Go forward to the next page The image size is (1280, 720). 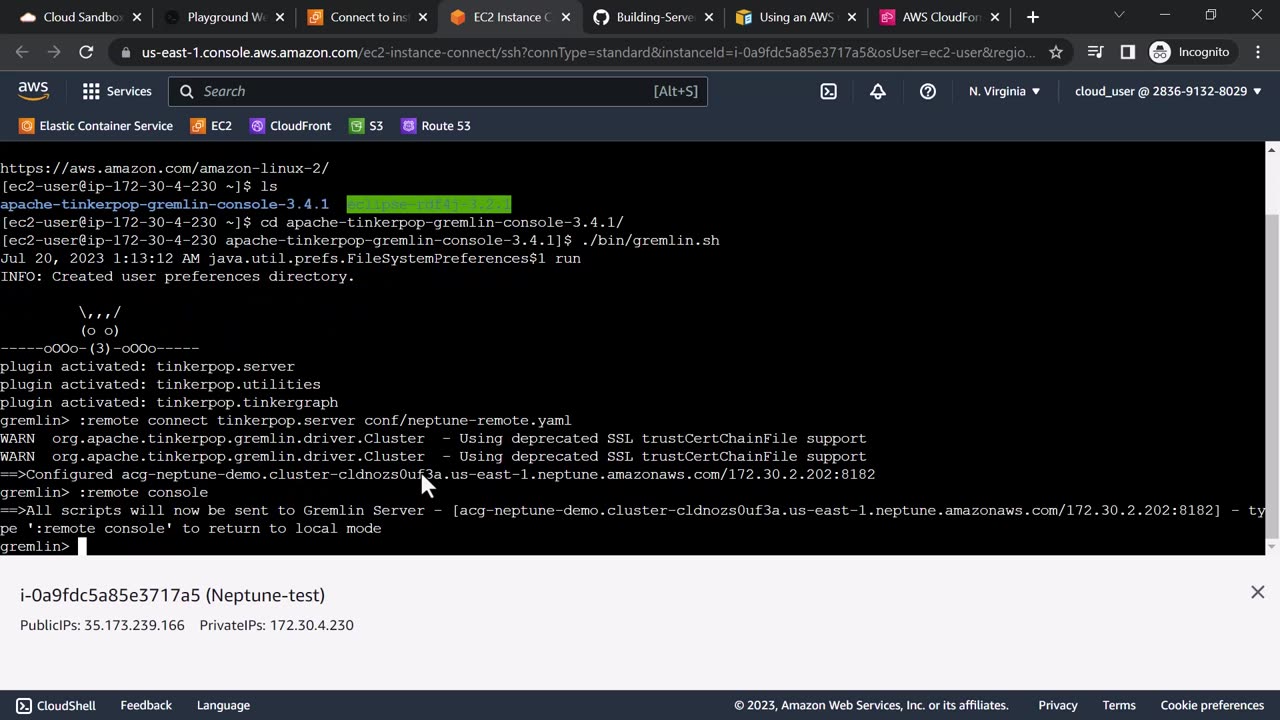(54, 52)
